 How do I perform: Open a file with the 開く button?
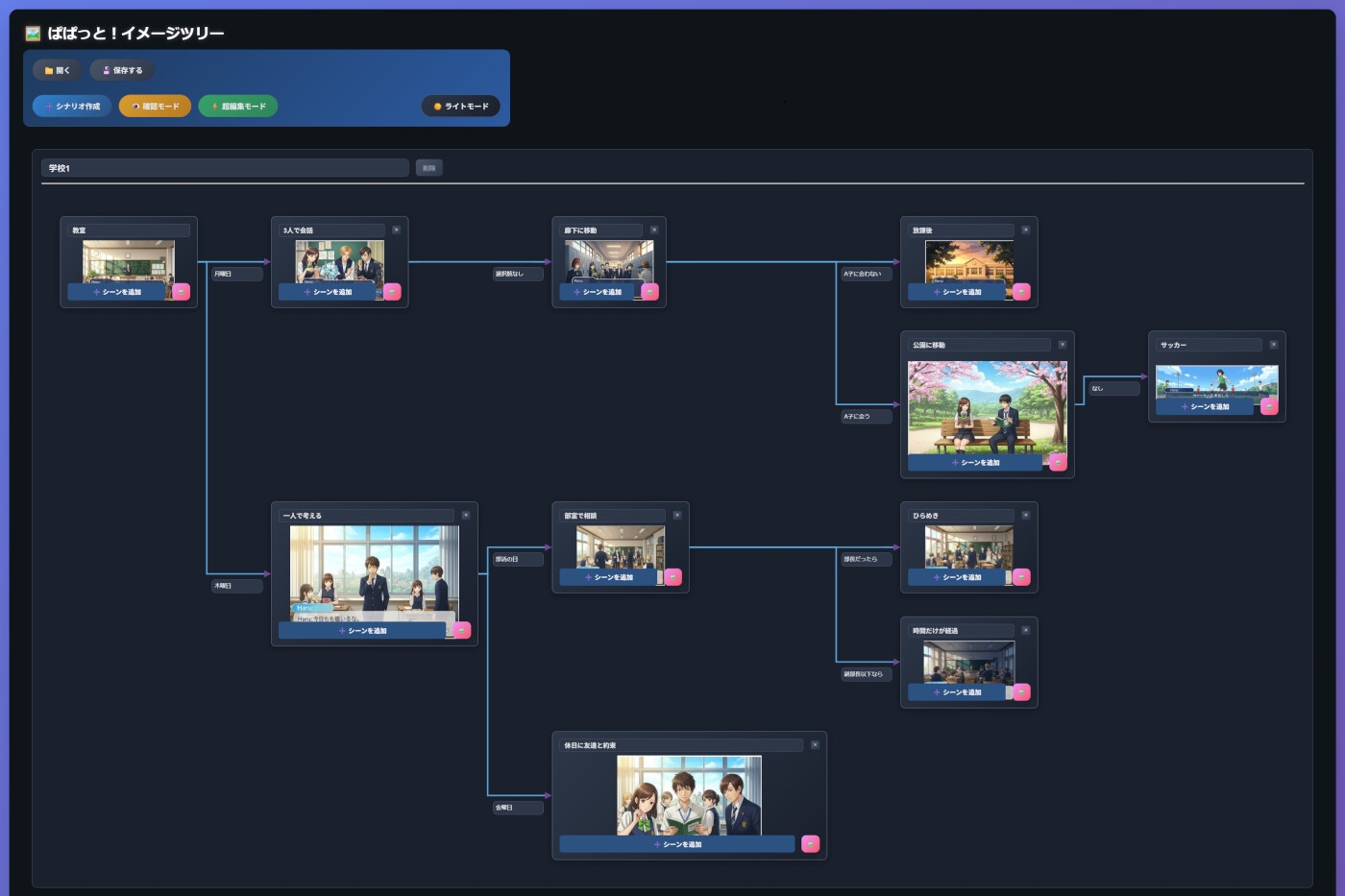tap(57, 70)
